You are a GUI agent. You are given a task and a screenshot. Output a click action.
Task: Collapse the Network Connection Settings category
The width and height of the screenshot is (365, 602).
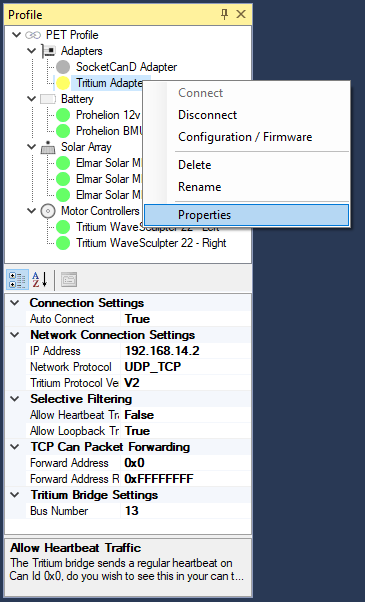coord(15,335)
